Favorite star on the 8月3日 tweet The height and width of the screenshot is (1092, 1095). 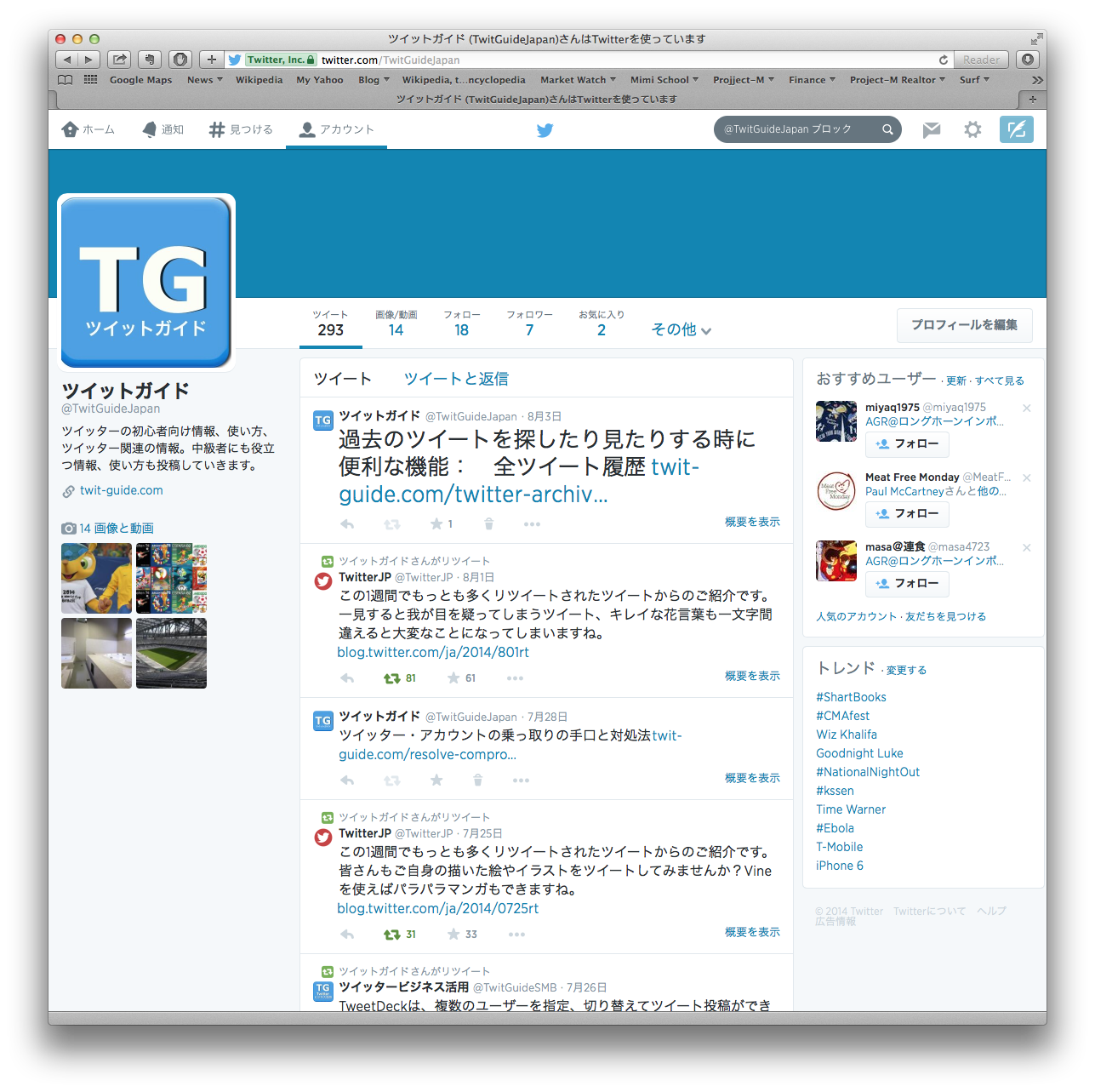[436, 524]
